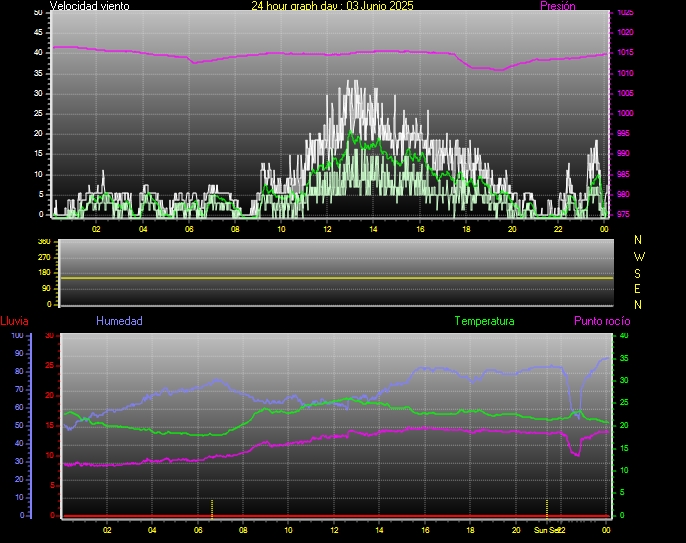Click the magenta "Punto rocío" legend label
The width and height of the screenshot is (686, 543).
point(602,321)
